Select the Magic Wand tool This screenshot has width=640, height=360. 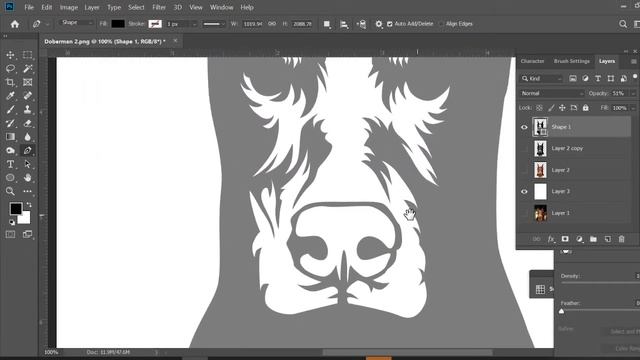[x=27, y=69]
